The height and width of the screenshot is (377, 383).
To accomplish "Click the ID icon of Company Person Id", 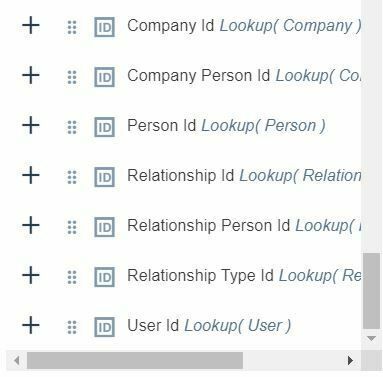I will coord(104,77).
